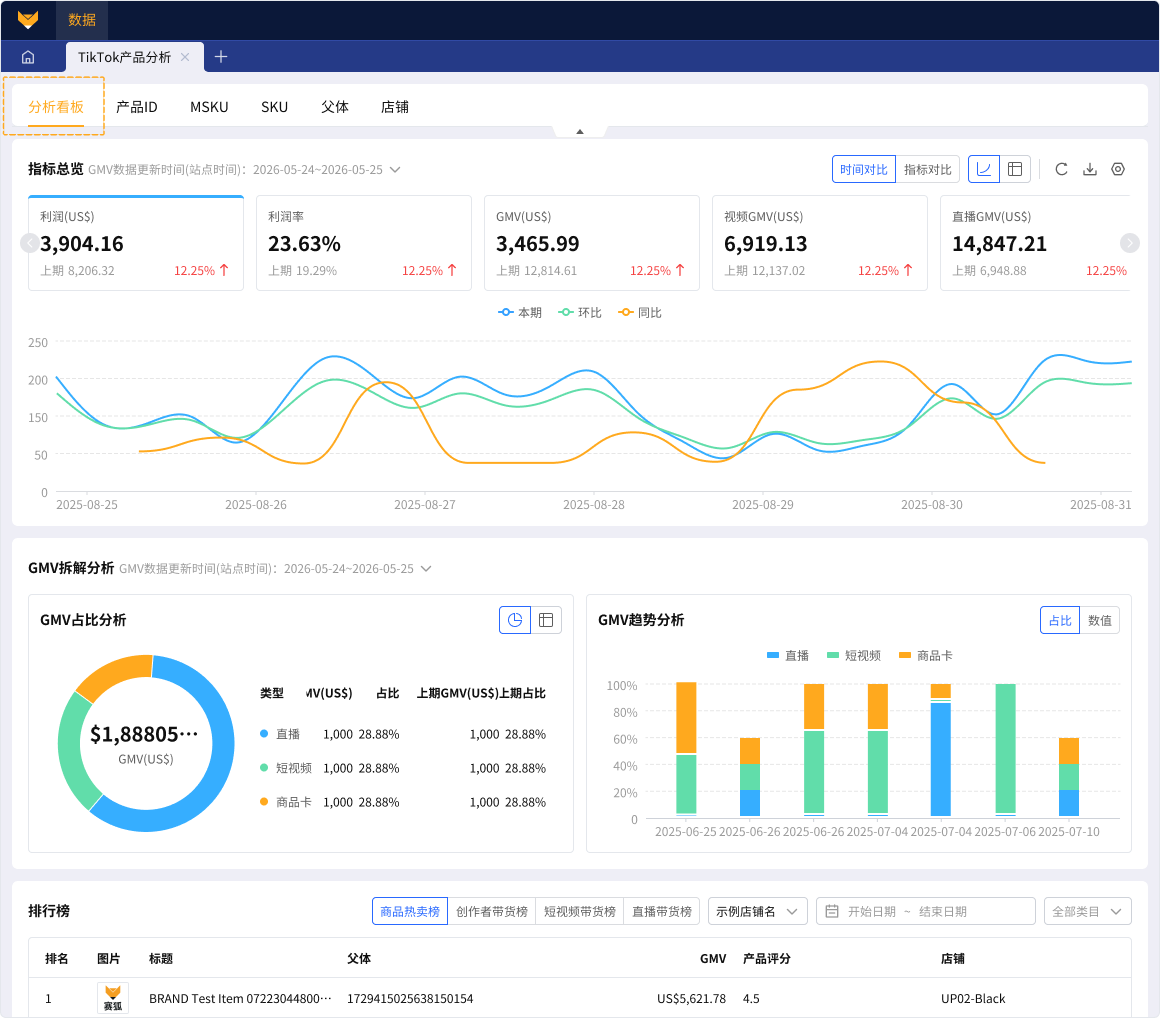The image size is (1160, 1018).
Task: Toggle 本期 series in chart legend
Action: tap(520, 313)
